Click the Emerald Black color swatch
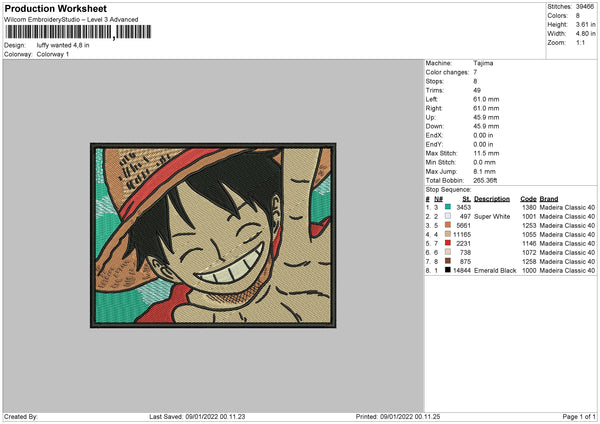The height and width of the screenshot is (424, 600). pos(448,270)
